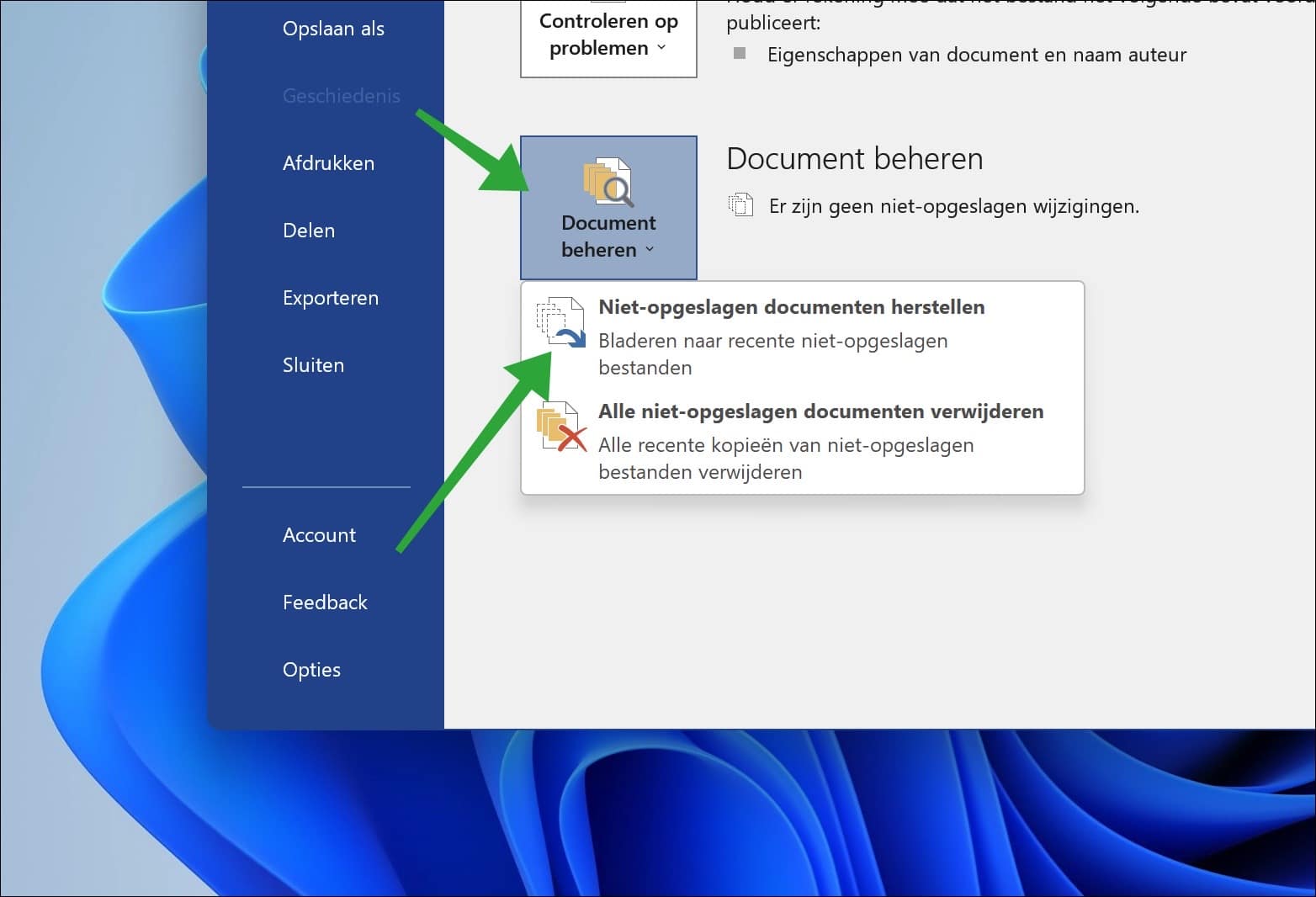Open the Delen pane
Image resolution: width=1316 pixels, height=897 pixels.
(x=309, y=230)
